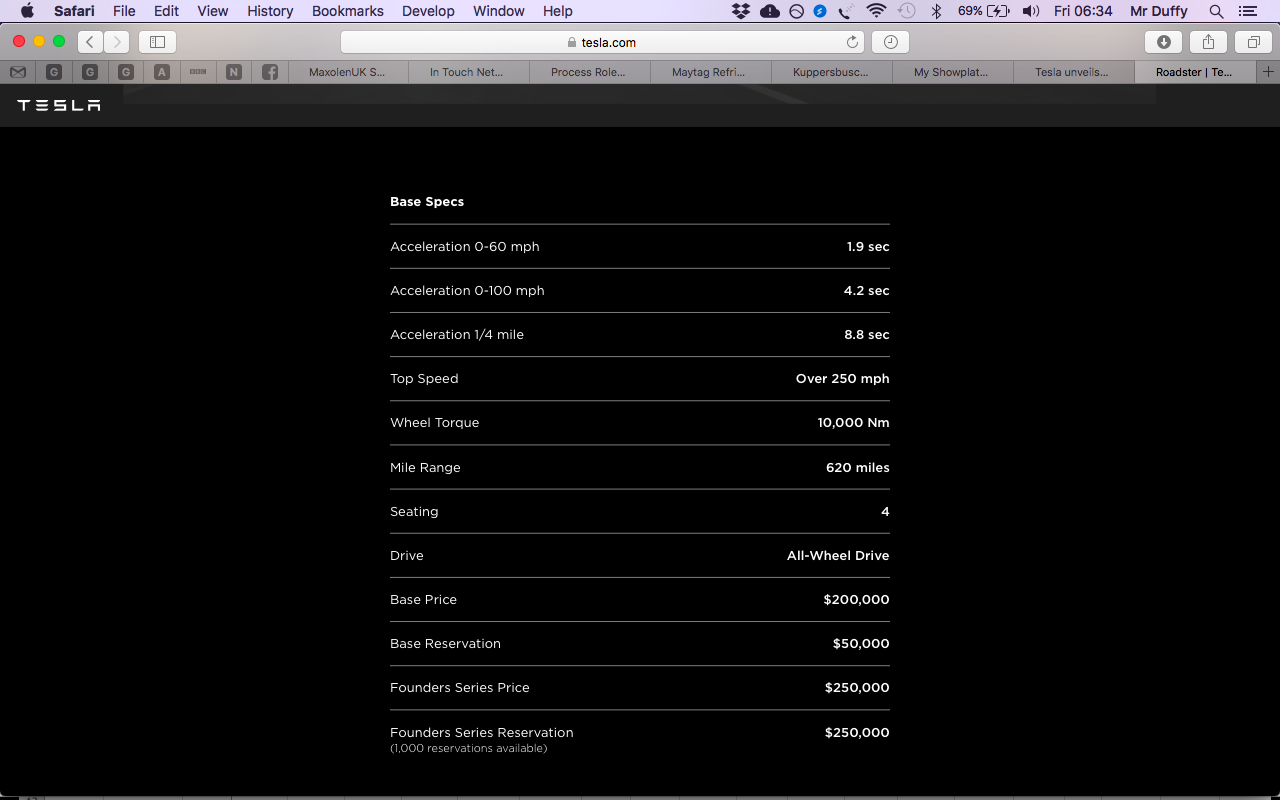
Task: Switch to the Kuppersbusc tab
Action: pyautogui.click(x=832, y=72)
